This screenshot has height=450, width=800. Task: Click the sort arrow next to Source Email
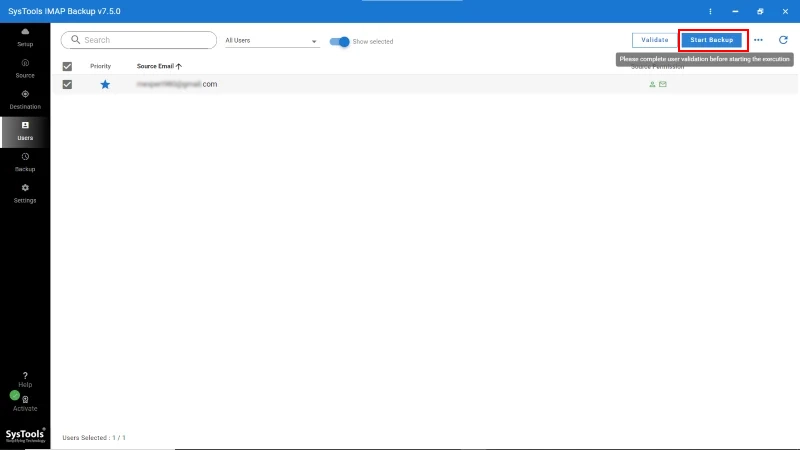(179, 66)
